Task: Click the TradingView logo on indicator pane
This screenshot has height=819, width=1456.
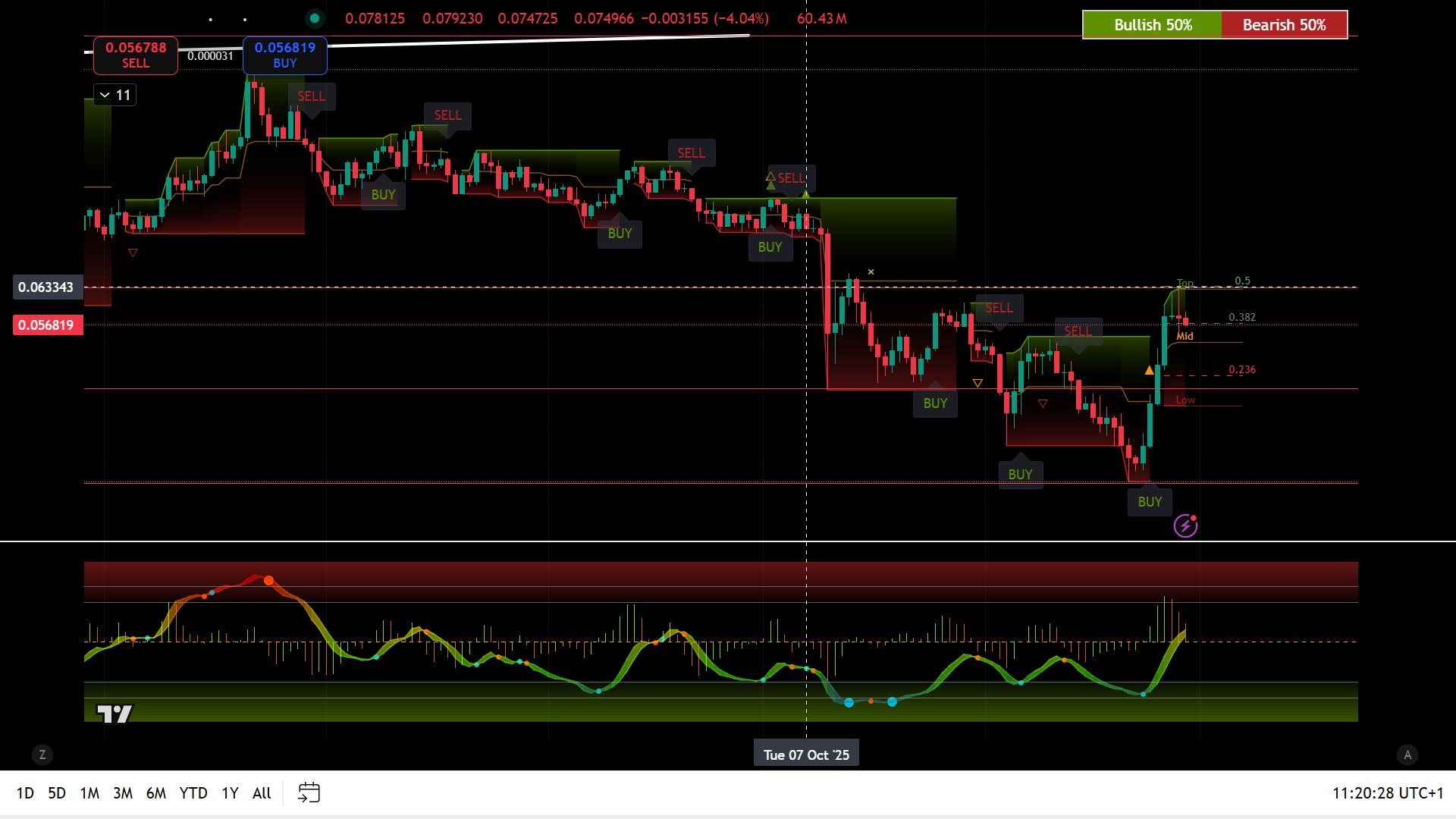Action: click(115, 714)
